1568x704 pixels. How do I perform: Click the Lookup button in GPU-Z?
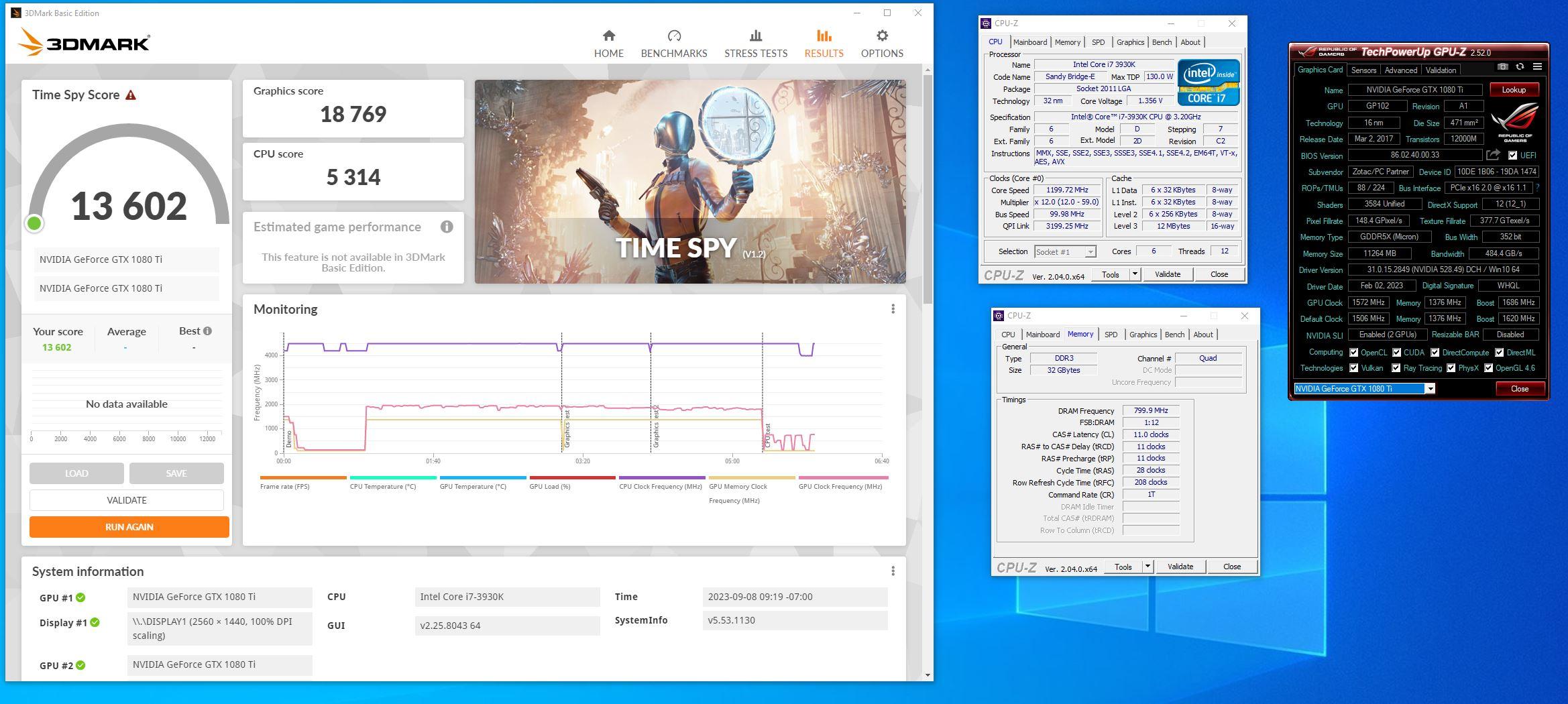tap(1514, 90)
